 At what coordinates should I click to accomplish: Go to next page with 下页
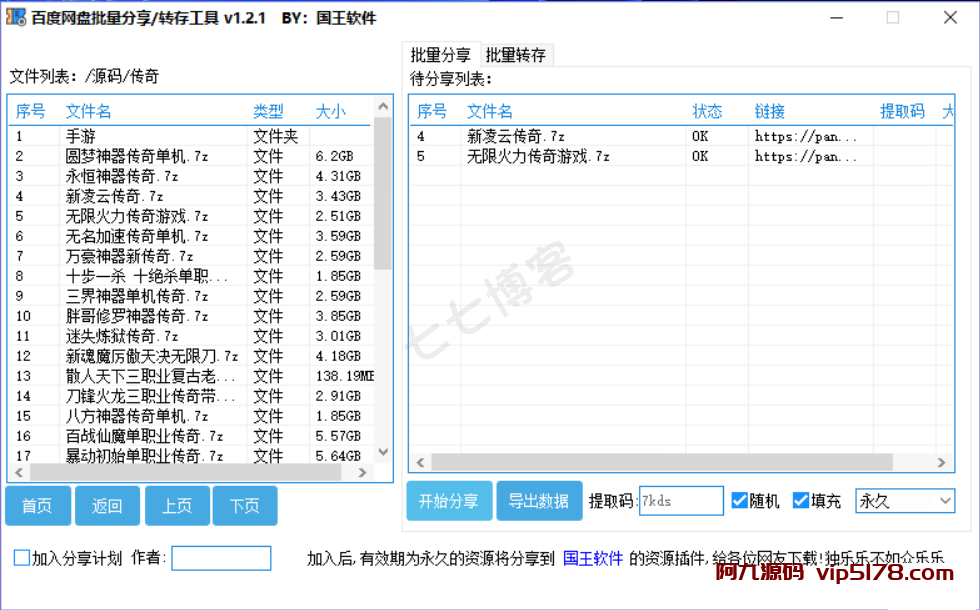pos(245,505)
